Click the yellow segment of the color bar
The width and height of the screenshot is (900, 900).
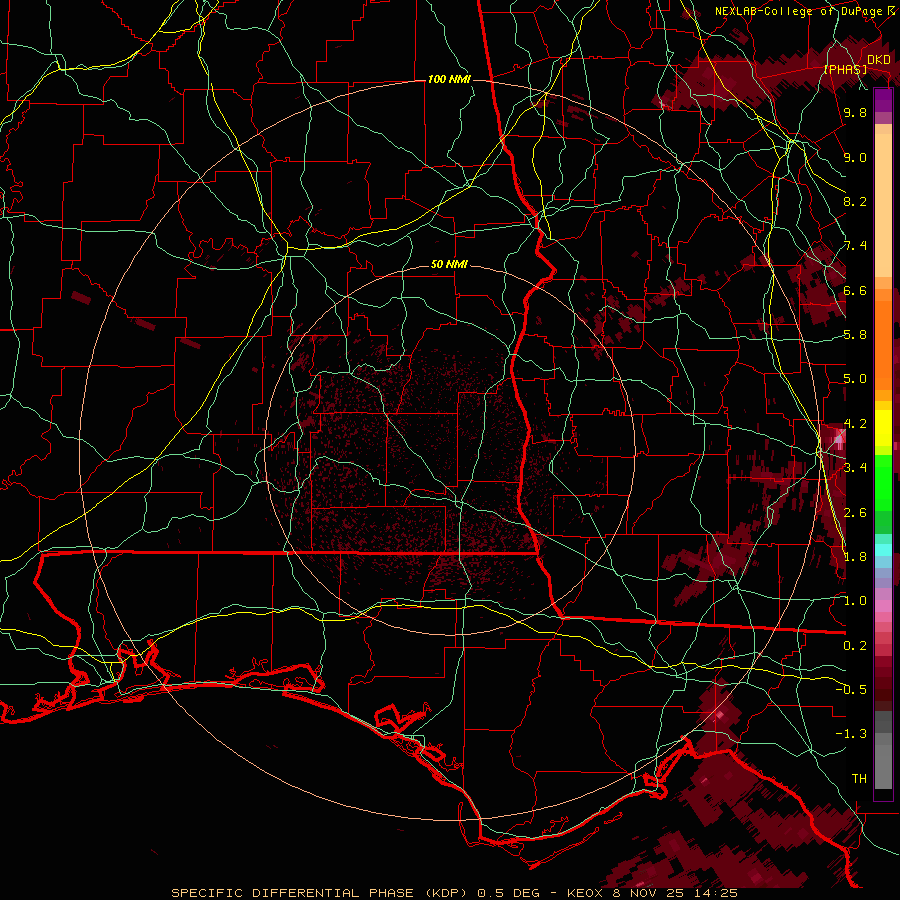pyautogui.click(x=883, y=428)
